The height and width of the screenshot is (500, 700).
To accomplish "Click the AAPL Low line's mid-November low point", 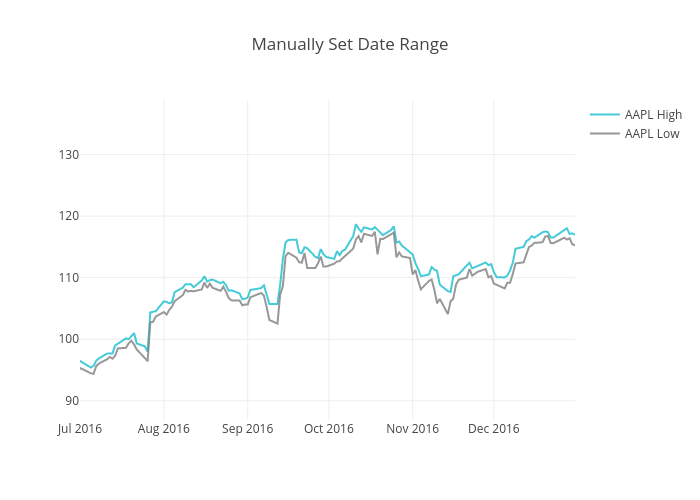I will pyautogui.click(x=447, y=313).
